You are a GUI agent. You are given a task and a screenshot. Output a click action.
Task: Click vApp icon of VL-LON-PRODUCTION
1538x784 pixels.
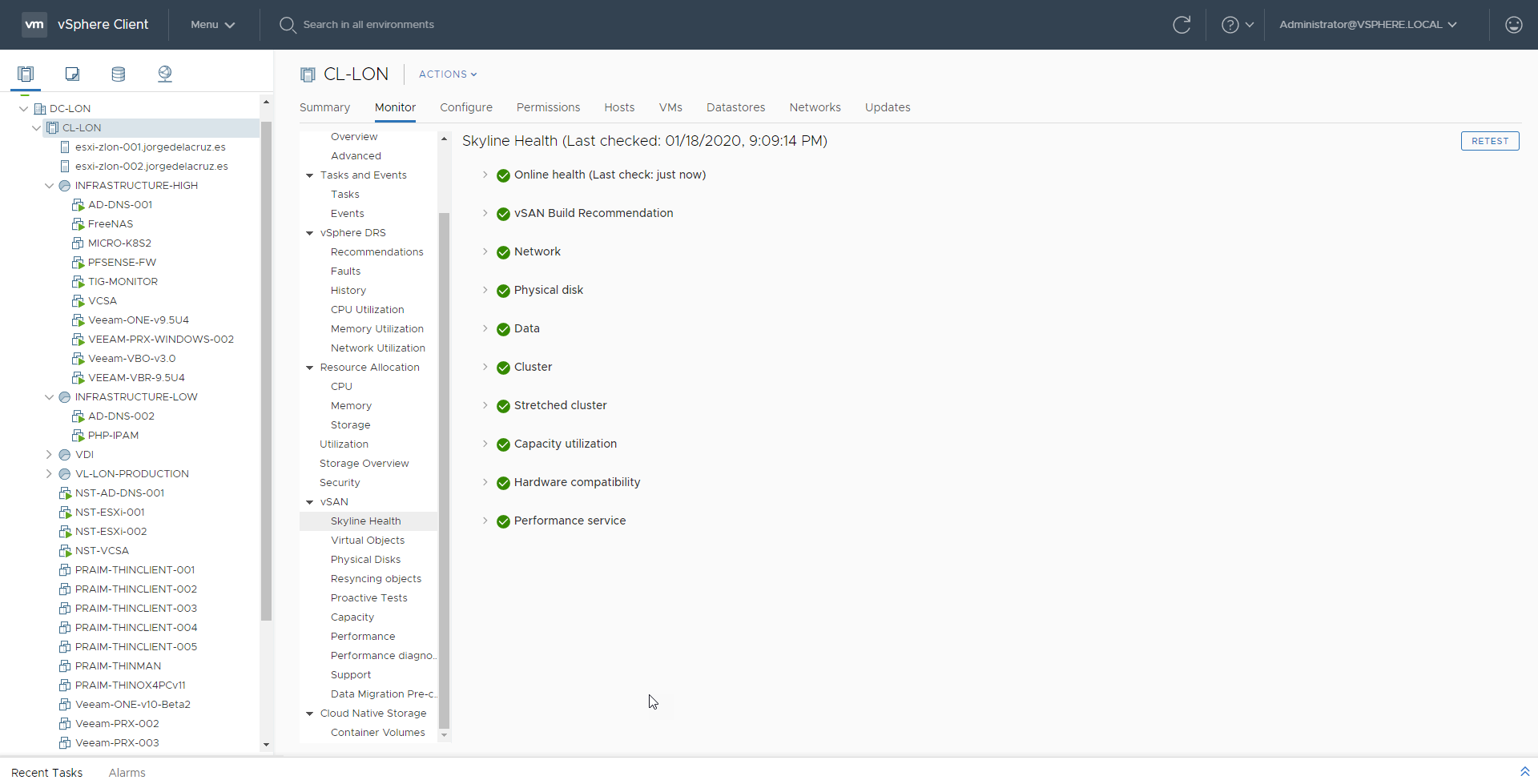coord(65,474)
